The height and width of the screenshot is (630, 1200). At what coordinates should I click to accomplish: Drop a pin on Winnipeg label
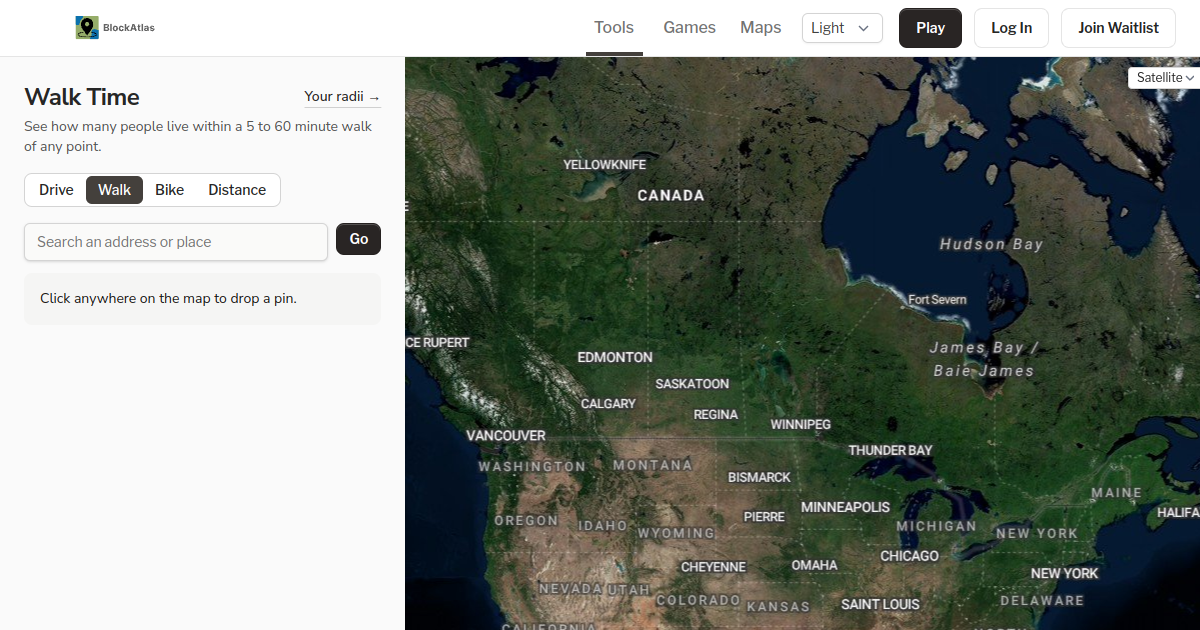coord(800,424)
